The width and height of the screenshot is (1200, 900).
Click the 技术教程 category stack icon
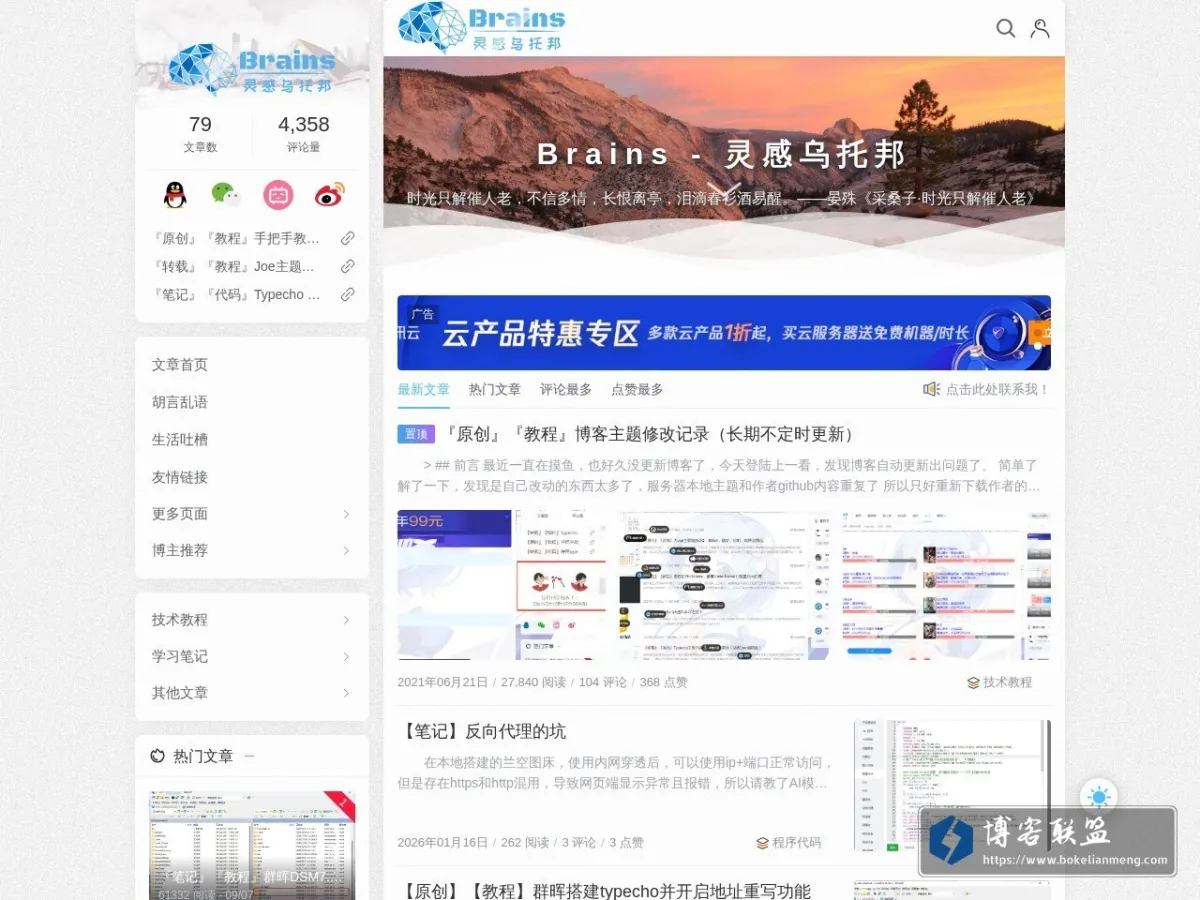click(x=973, y=682)
